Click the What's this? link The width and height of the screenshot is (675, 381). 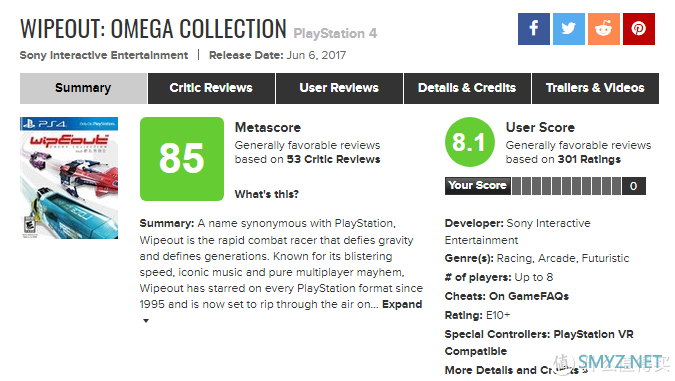click(x=266, y=194)
